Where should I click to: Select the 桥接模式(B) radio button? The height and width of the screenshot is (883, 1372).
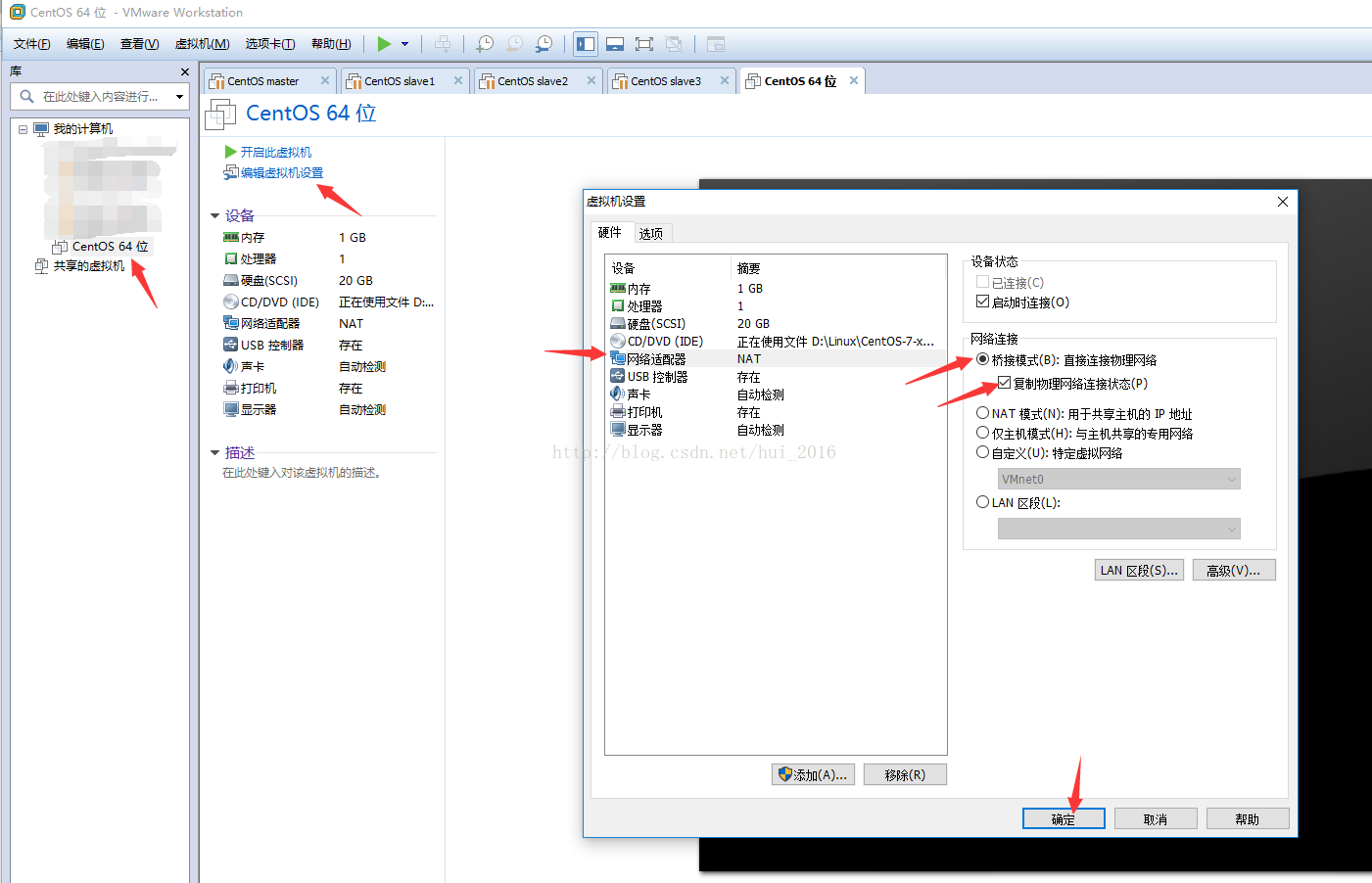[982, 359]
